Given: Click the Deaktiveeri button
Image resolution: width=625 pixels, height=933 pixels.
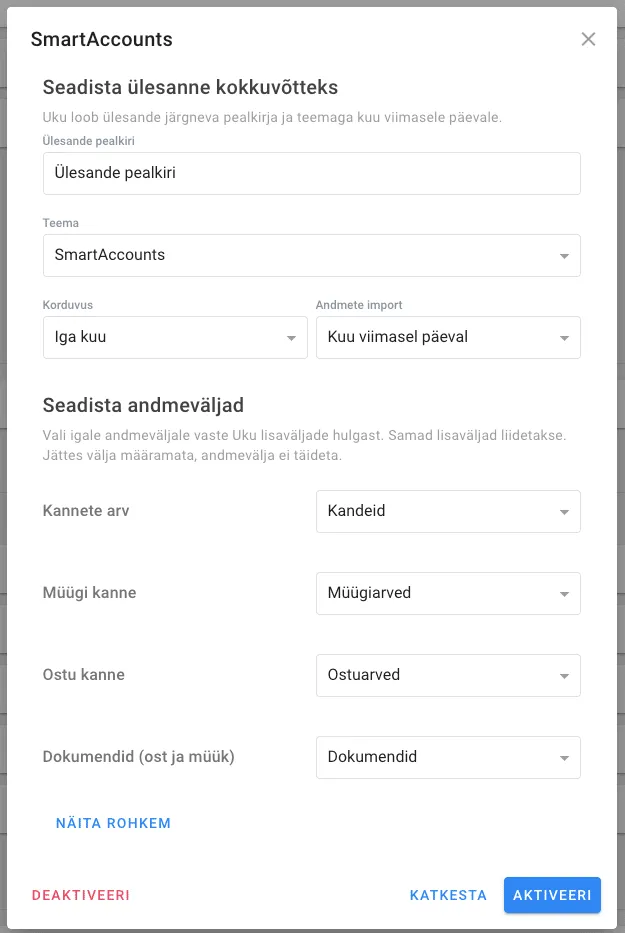Looking at the screenshot, I should pyautogui.click(x=80, y=895).
